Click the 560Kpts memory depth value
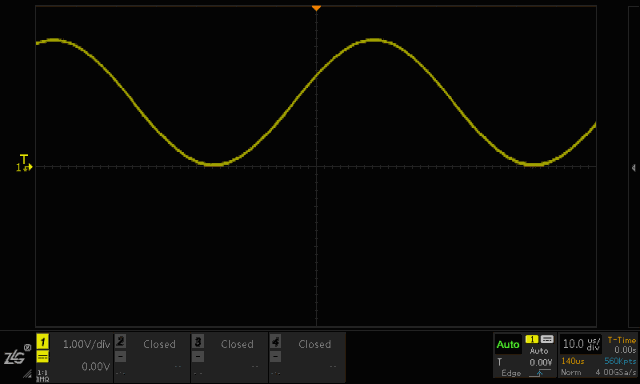Screen dimensions: 640x384 click(x=620, y=361)
